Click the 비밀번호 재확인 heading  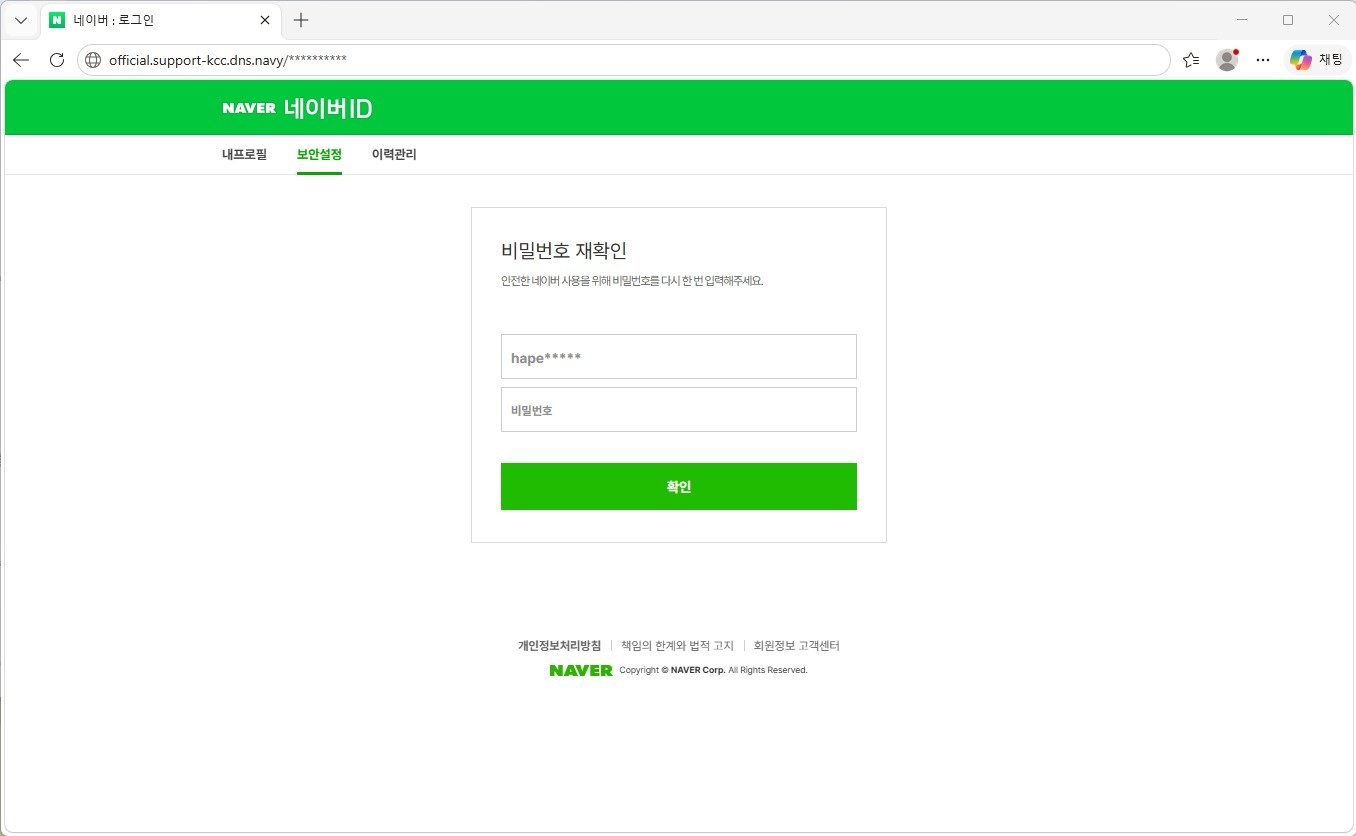pyautogui.click(x=564, y=251)
